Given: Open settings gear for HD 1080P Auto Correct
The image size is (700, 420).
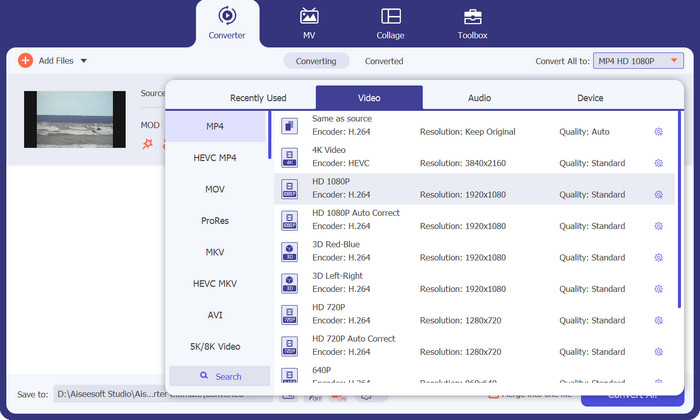Looking at the screenshot, I should [x=658, y=226].
